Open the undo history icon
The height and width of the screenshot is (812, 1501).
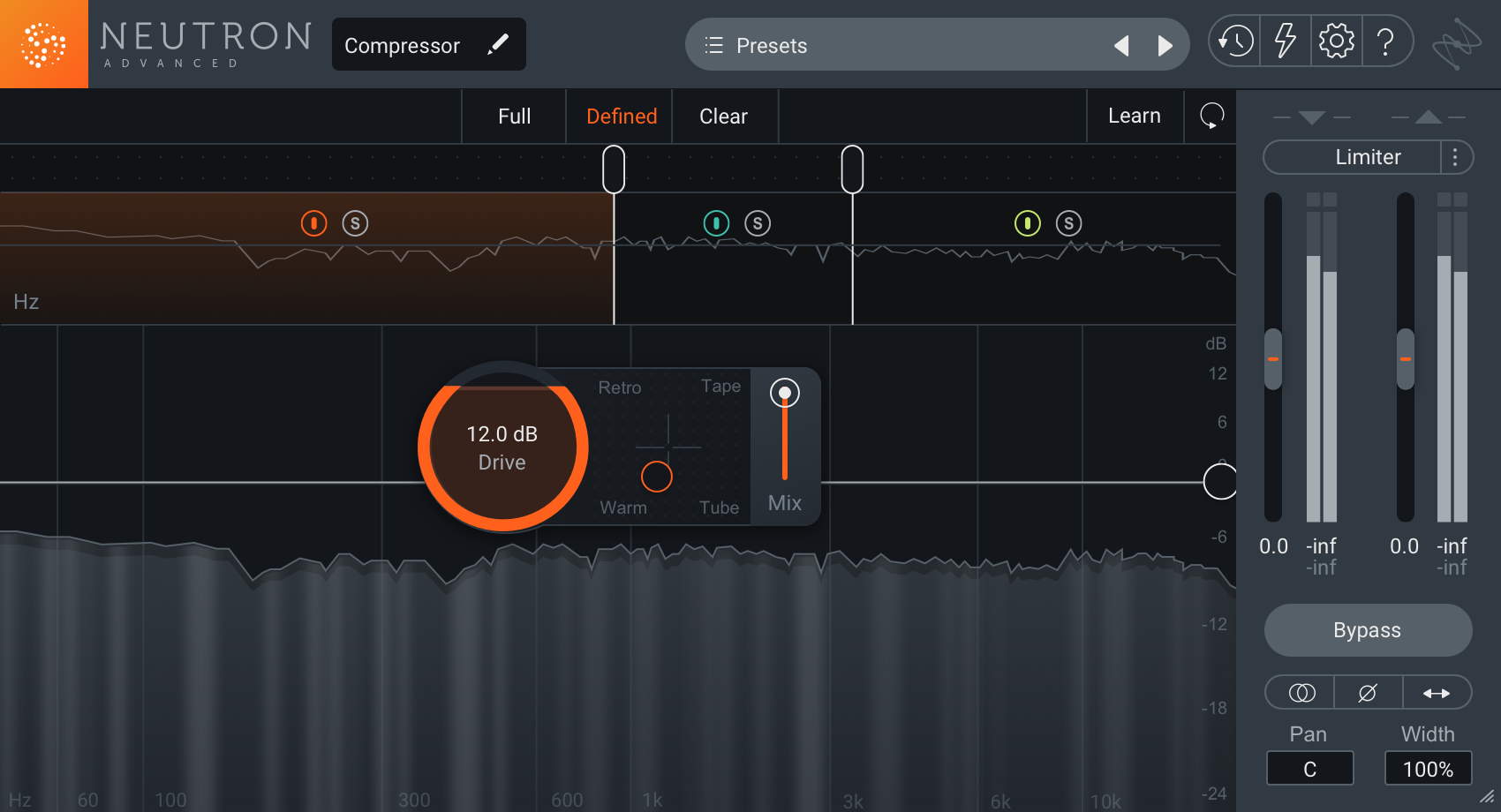click(1235, 41)
